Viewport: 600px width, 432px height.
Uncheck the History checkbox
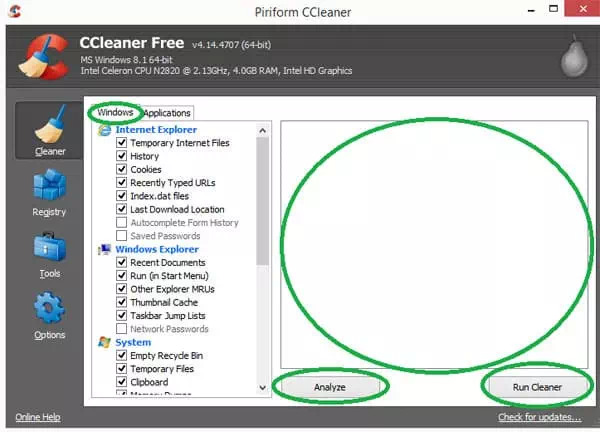pyautogui.click(x=122, y=156)
